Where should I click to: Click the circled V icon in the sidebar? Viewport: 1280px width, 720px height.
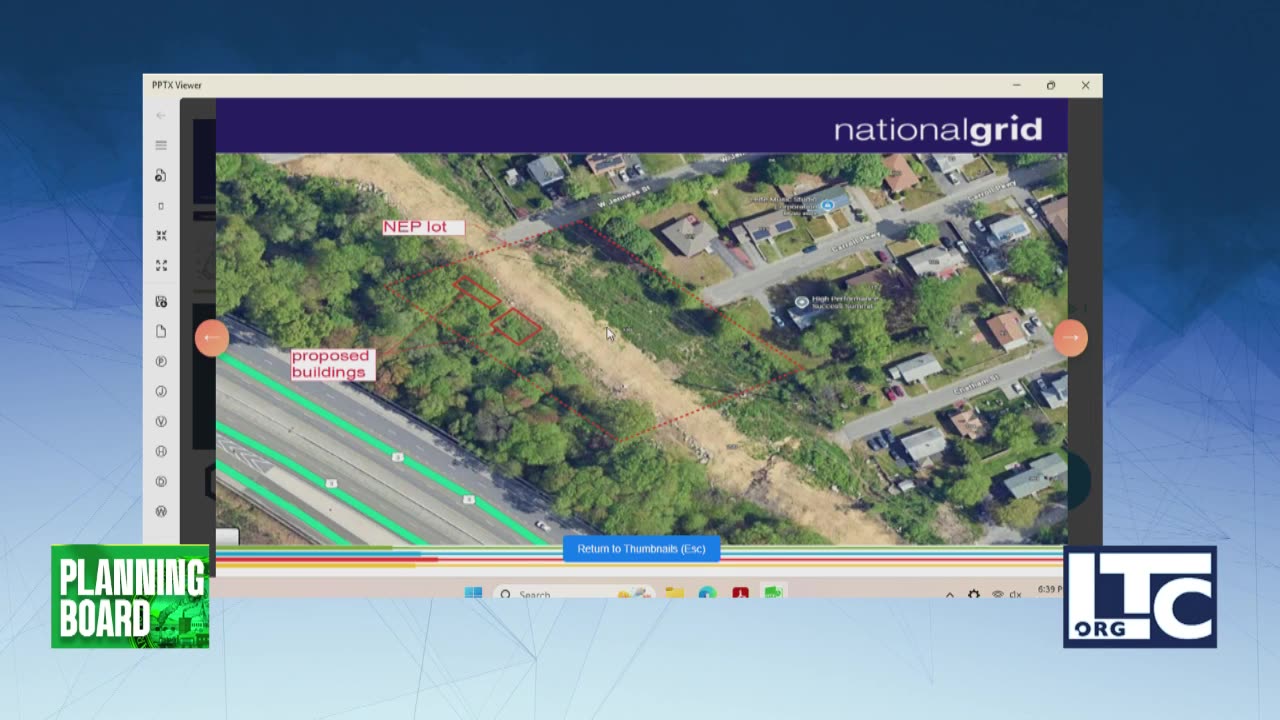tap(161, 421)
